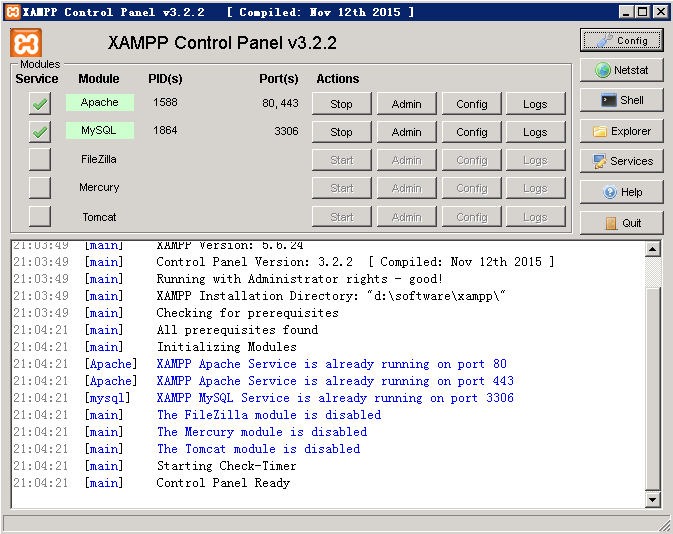Screen dimensions: 673x534
Task: Minimize the XAMPP Control Panel window
Action: (626, 12)
